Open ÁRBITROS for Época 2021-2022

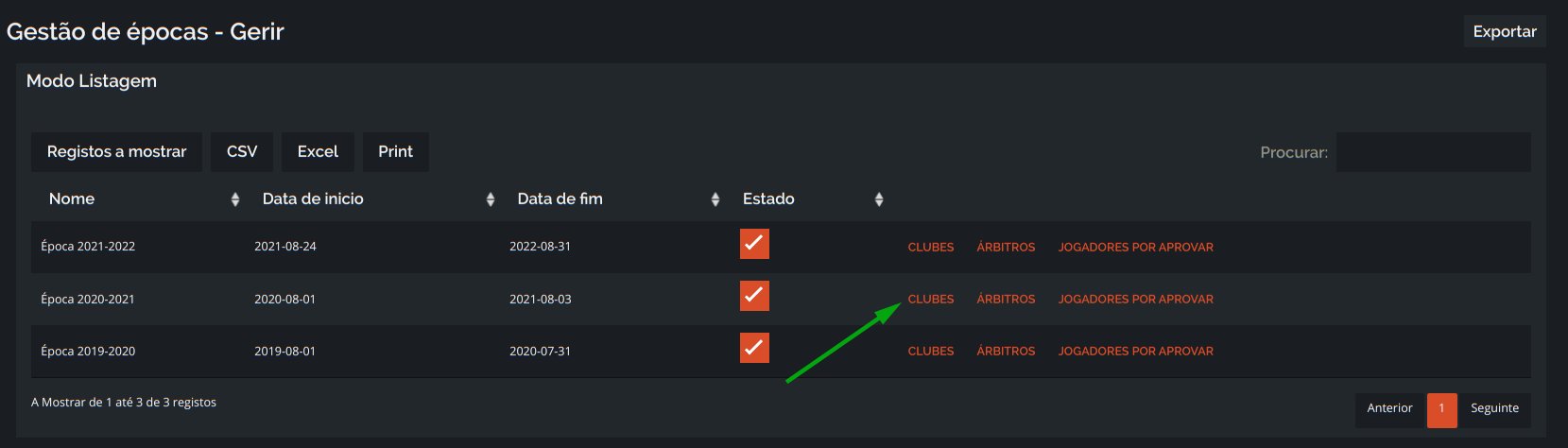[x=1006, y=248]
